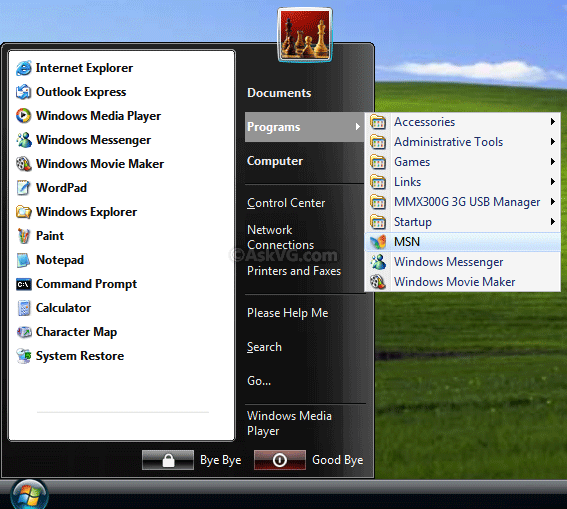Click the Windows Explorer folder icon

(x=24, y=212)
